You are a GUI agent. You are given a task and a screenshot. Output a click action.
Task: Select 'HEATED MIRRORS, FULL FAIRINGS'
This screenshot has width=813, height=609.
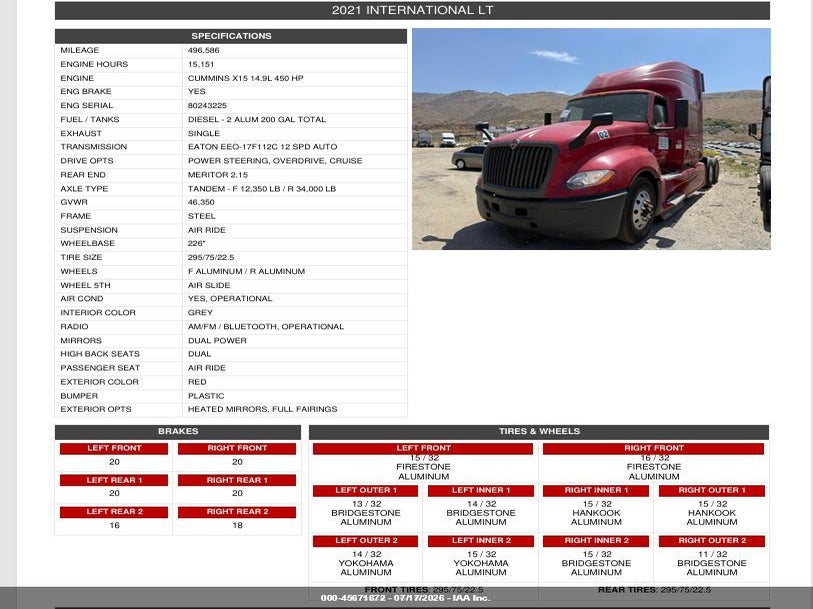[x=262, y=409]
